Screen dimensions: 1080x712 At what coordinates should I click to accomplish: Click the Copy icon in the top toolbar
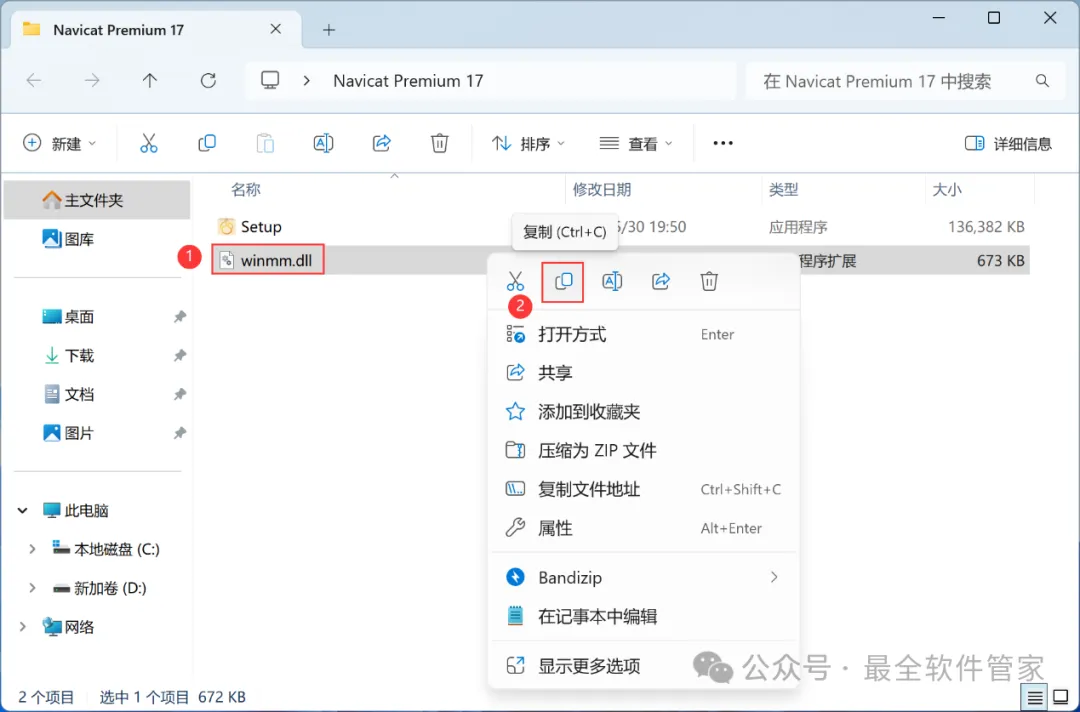tap(207, 143)
